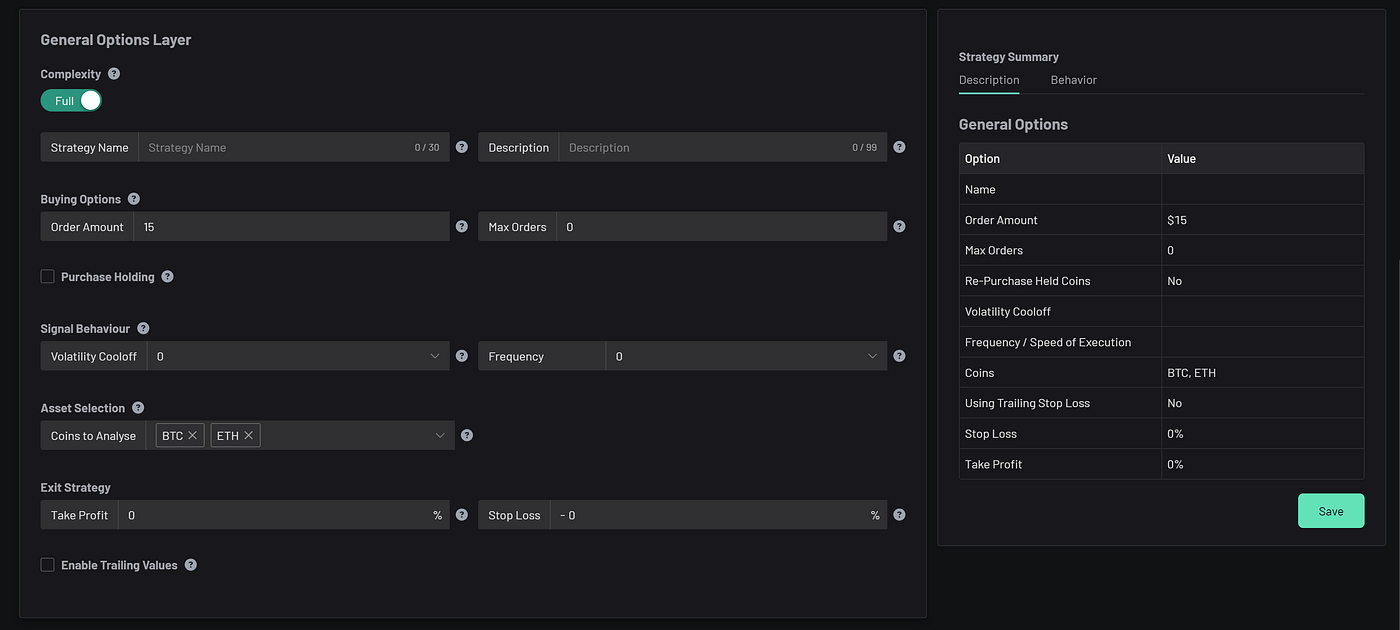This screenshot has width=1400, height=630.
Task: Click the help icon next to Complexity
Action: point(114,74)
